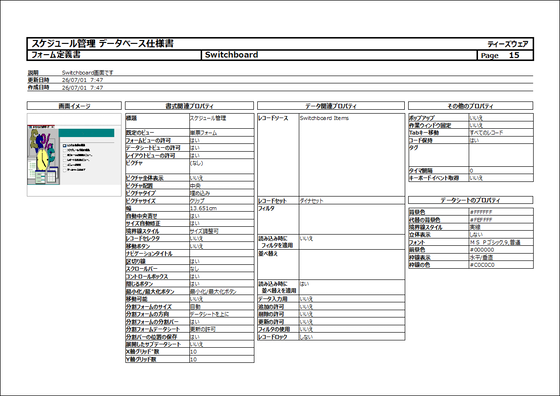Click the 標題 value スケジュール管理 cell
This screenshot has width=560, height=396.
point(221,121)
